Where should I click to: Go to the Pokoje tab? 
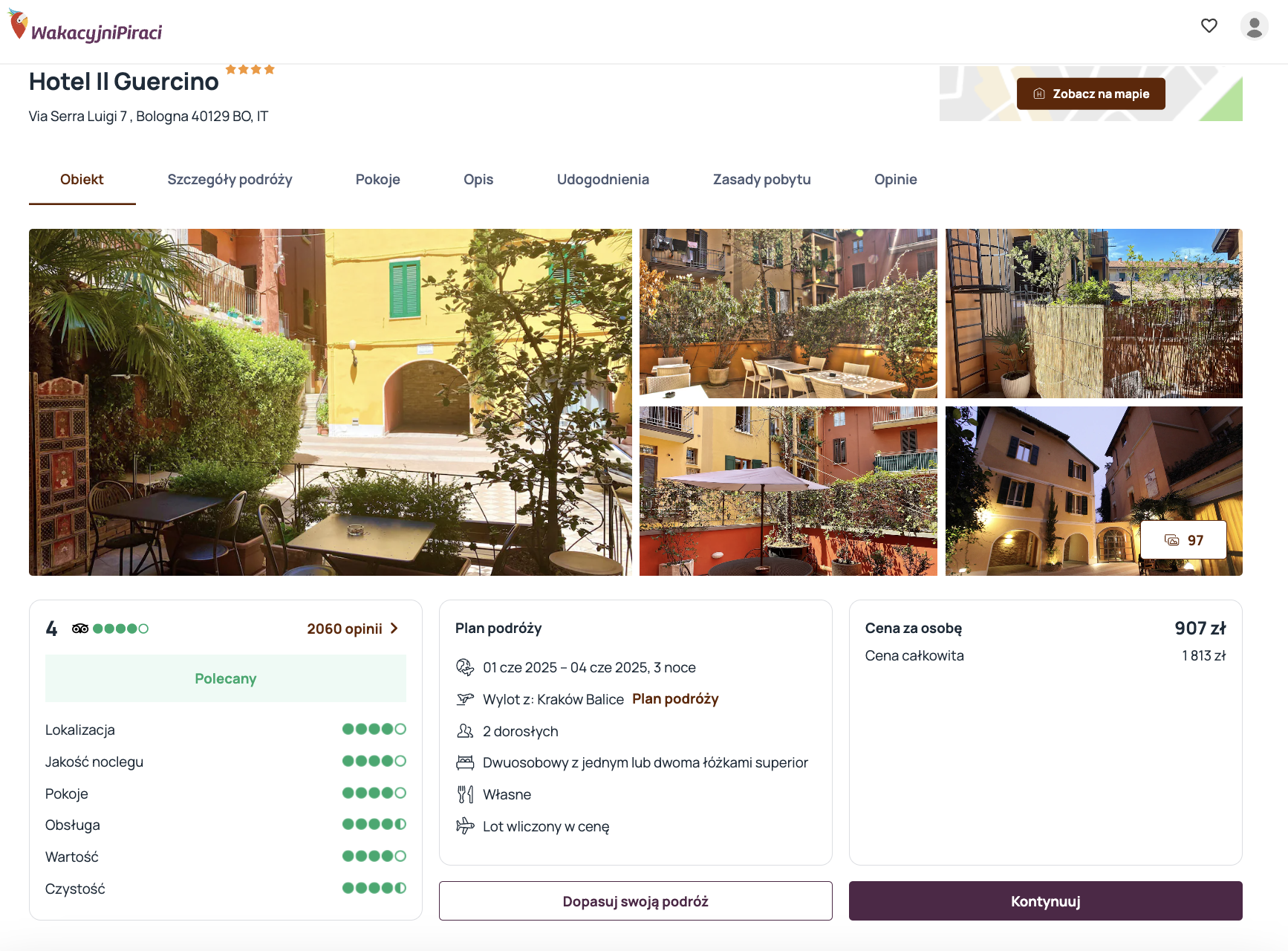tap(378, 179)
